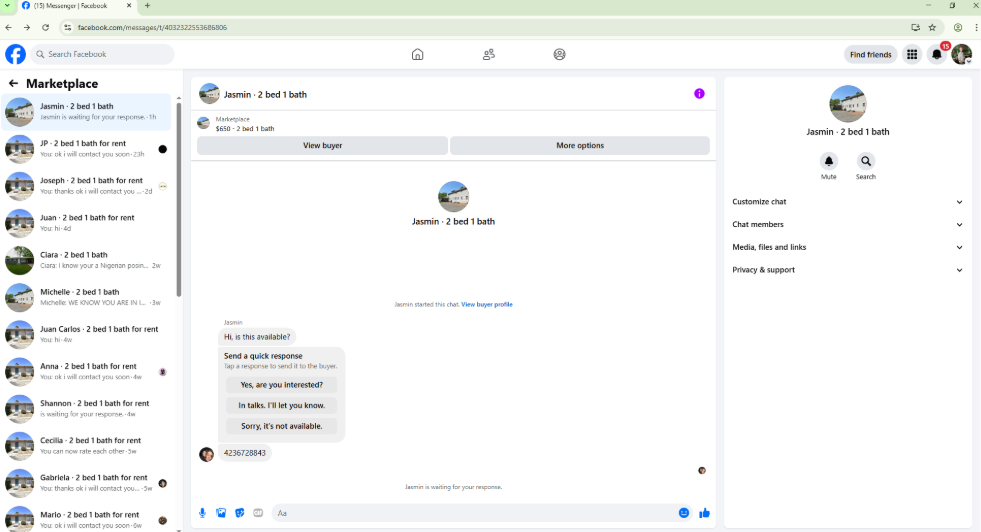Screen dimensions: 981x532
Task: Click Find friends button
Action: pos(870,54)
